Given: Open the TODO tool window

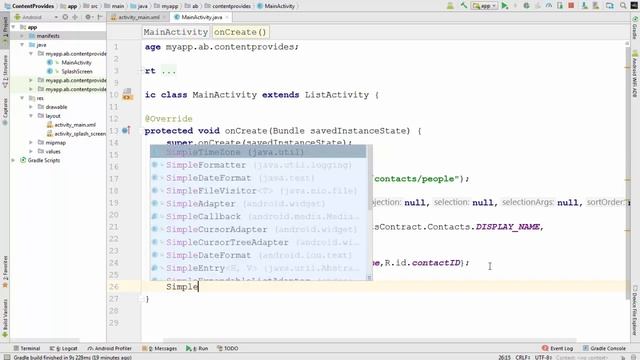Looking at the screenshot, I should (228, 349).
